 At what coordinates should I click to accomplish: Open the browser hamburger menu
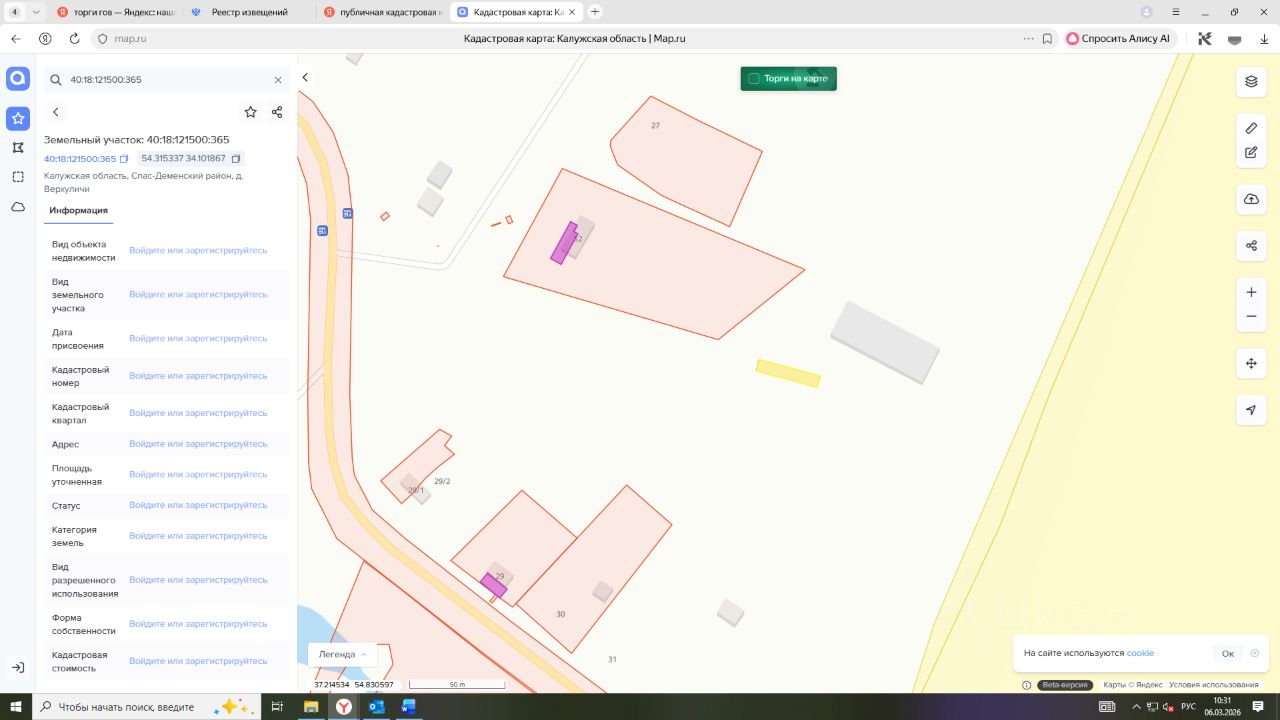click(x=1178, y=12)
